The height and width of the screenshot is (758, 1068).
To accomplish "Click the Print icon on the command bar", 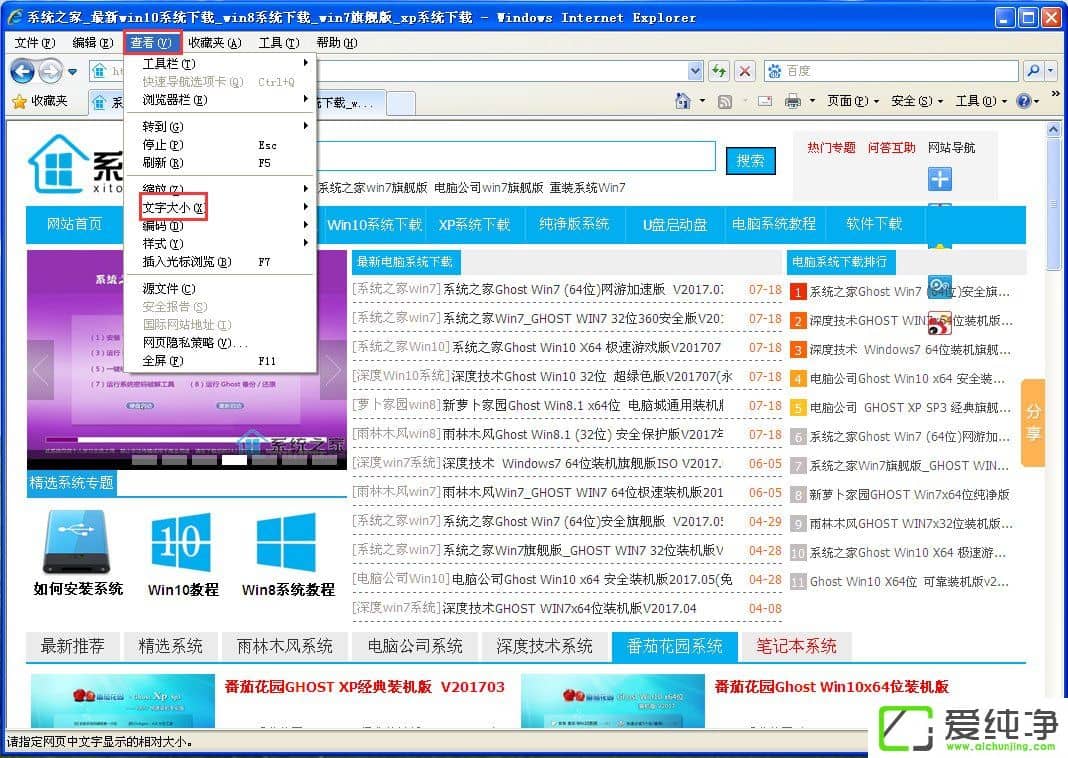I will tap(794, 97).
